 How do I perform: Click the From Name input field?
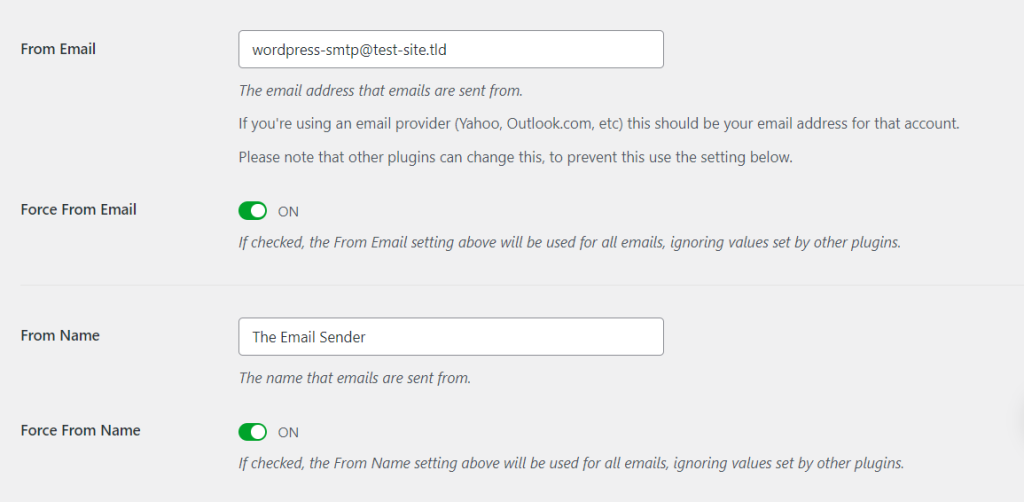[450, 337]
